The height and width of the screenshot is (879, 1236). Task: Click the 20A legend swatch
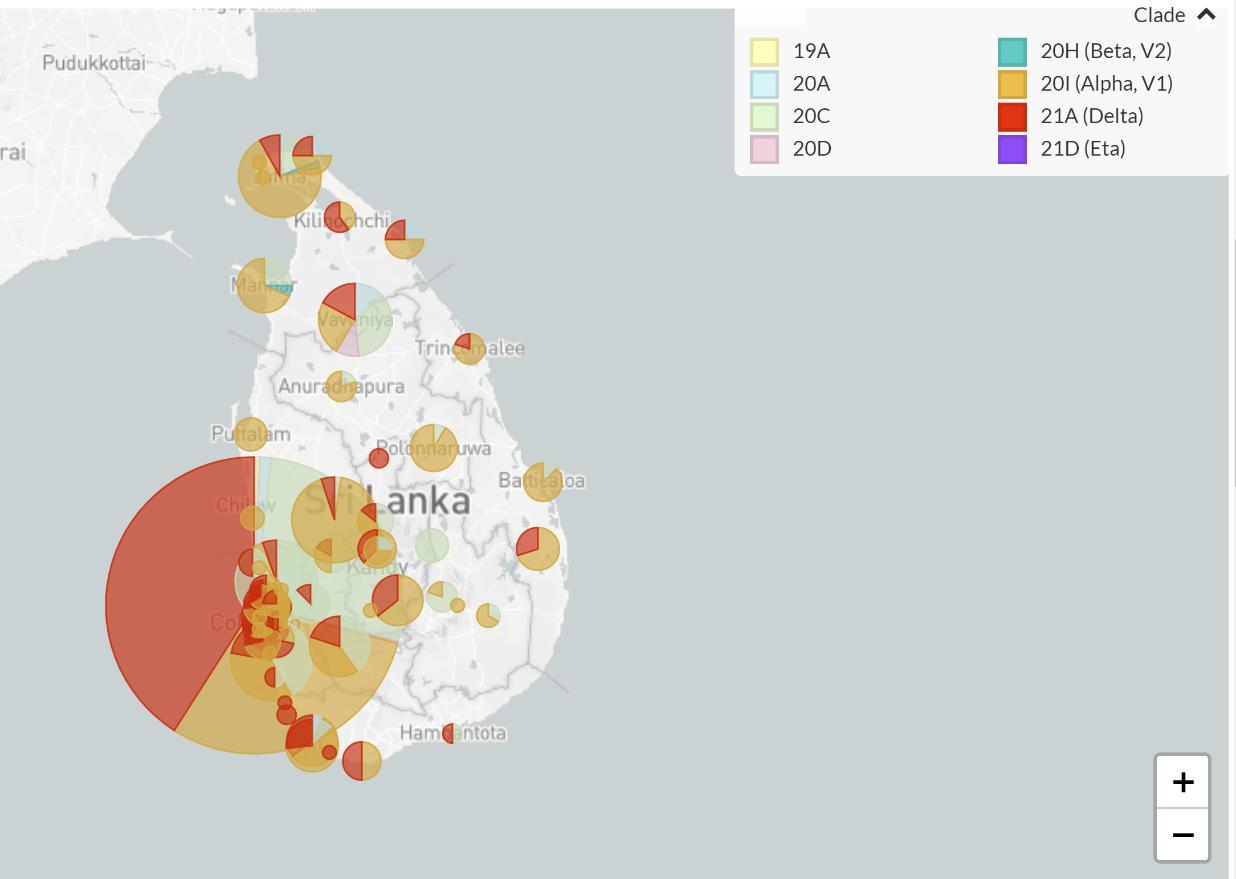(x=764, y=84)
